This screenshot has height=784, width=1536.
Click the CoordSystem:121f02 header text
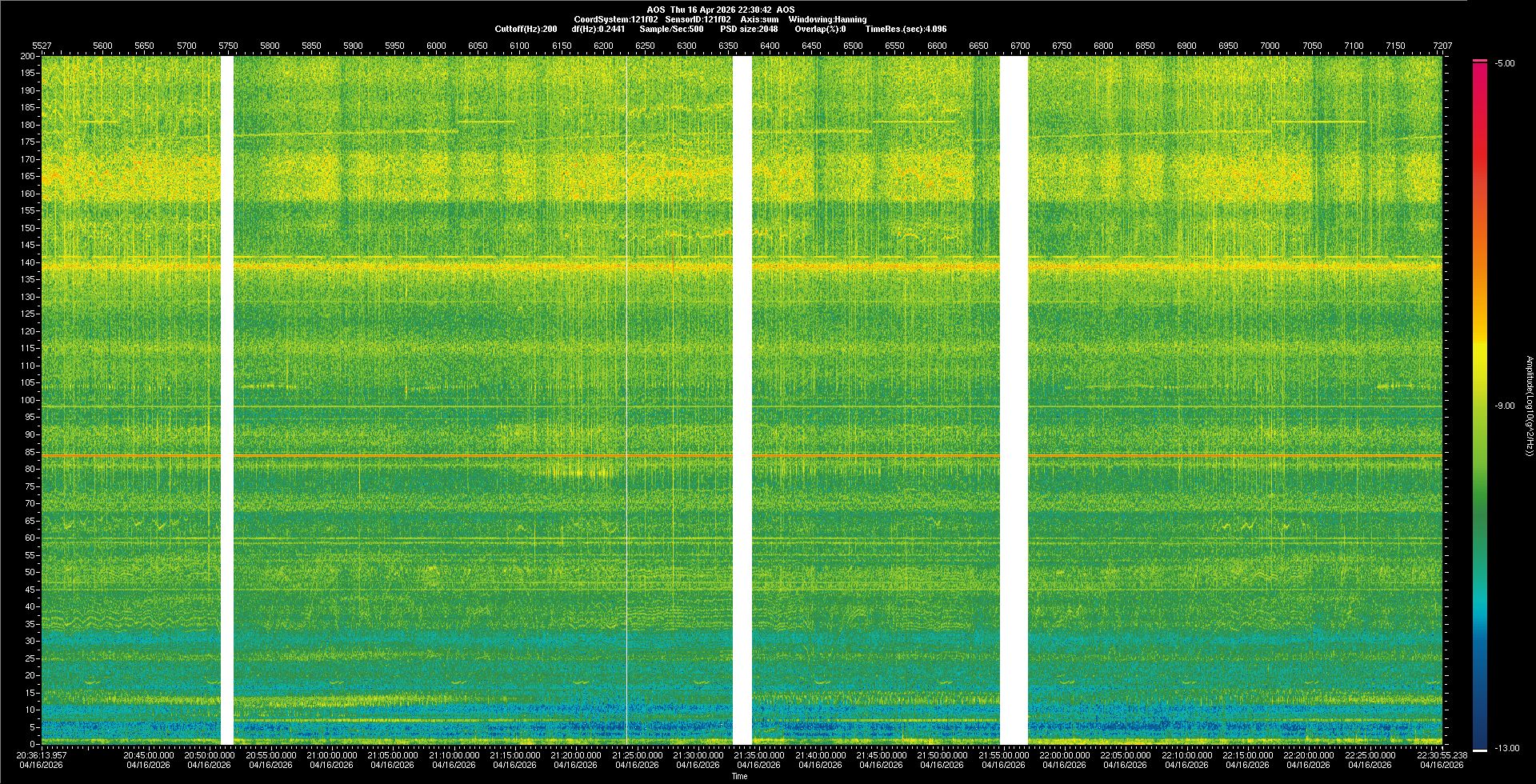[x=616, y=19]
